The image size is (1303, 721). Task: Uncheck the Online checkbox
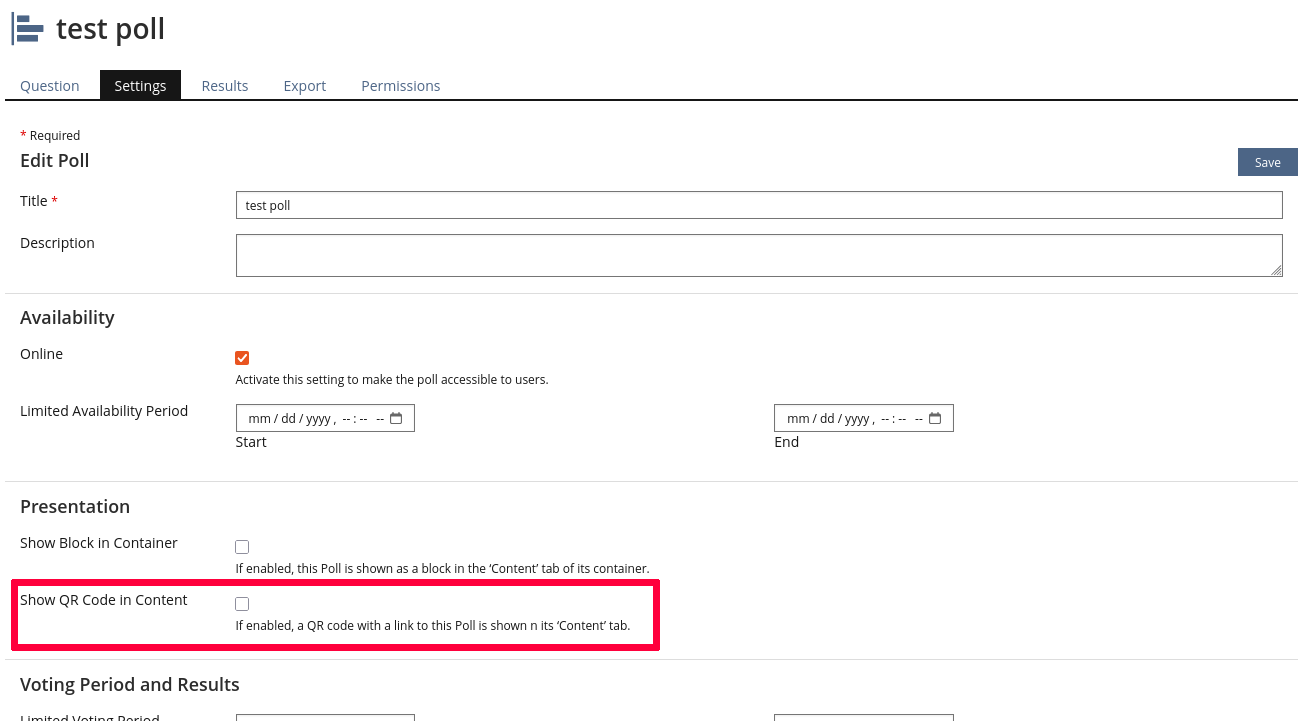(242, 358)
